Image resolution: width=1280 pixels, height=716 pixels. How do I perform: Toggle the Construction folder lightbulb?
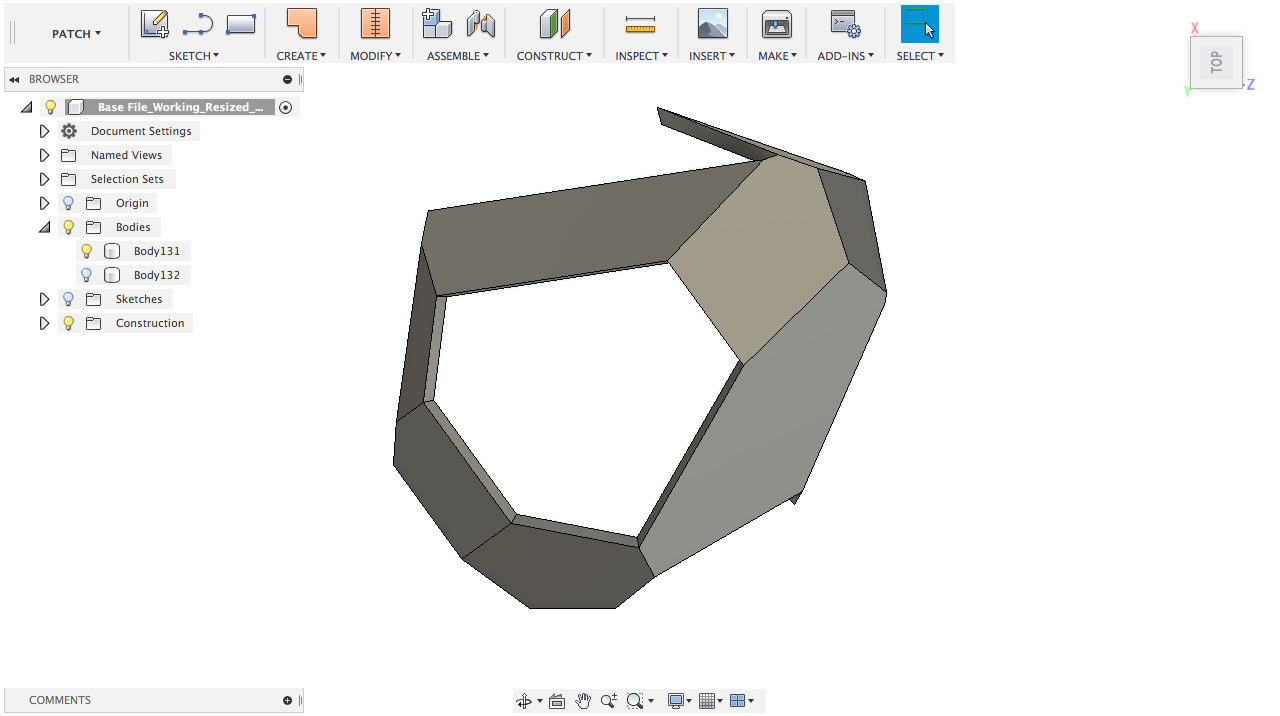[69, 323]
